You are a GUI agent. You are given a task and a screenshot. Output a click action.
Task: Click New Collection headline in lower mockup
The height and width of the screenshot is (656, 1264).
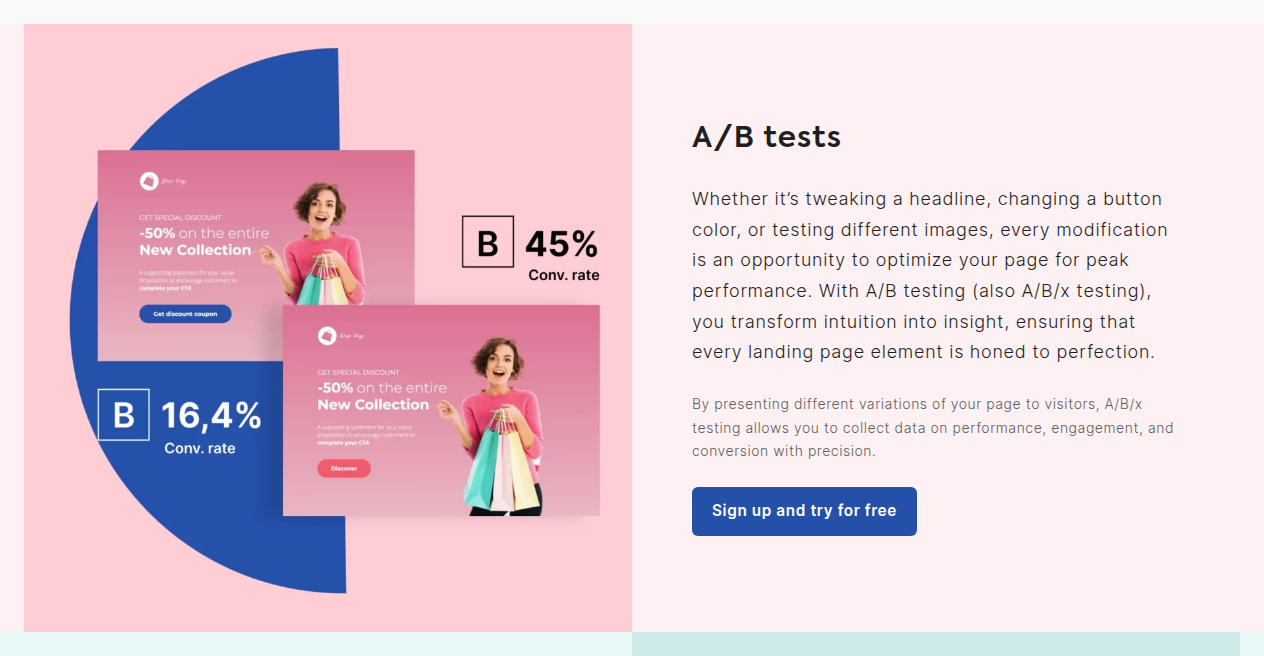[373, 405]
